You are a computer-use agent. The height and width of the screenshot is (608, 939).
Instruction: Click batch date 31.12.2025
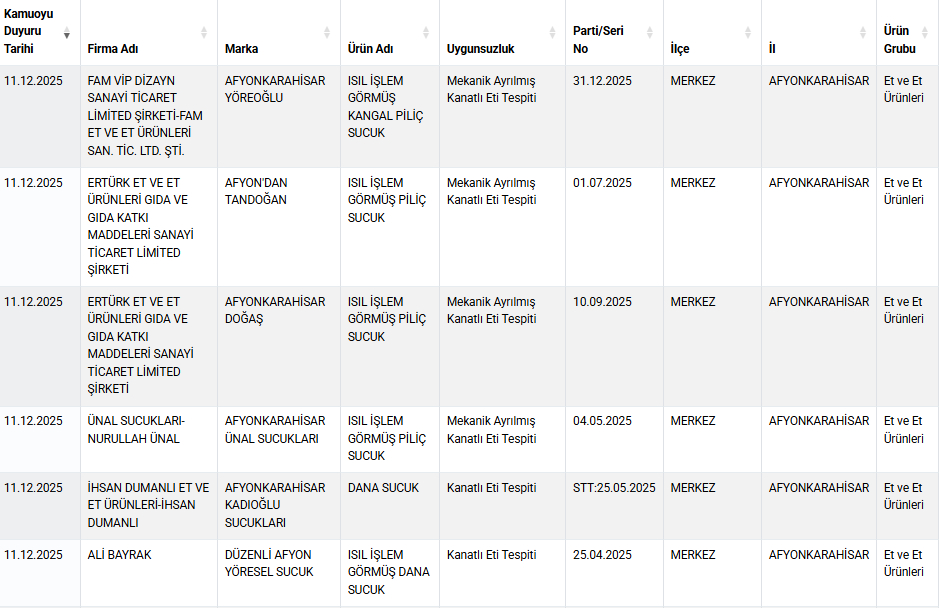pos(602,81)
